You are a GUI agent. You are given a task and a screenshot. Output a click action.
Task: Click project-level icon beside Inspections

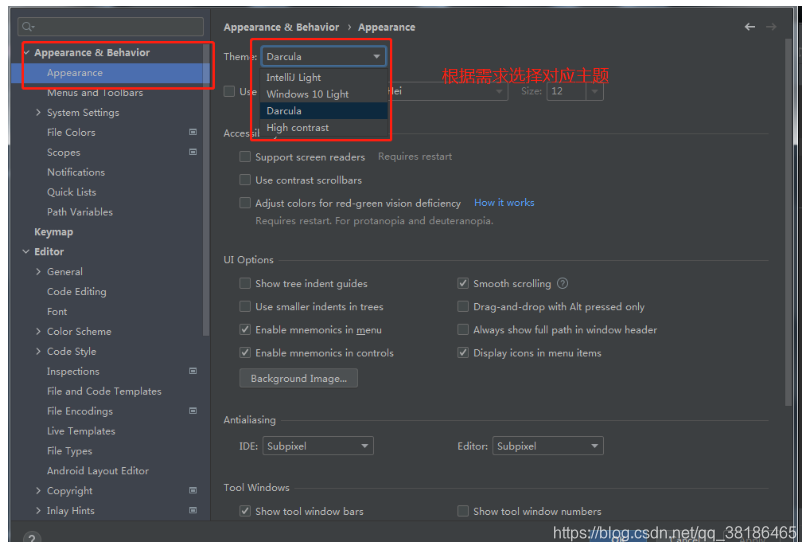pos(193,371)
